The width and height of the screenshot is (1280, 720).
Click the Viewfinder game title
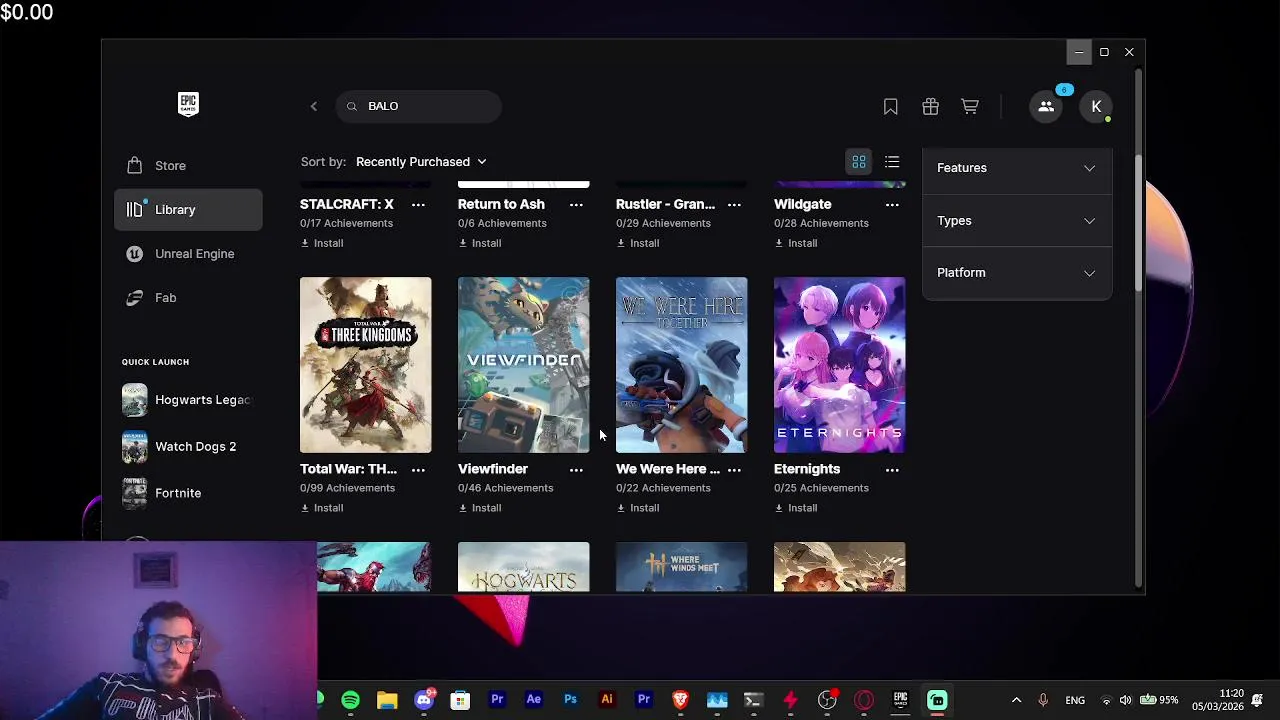493,469
